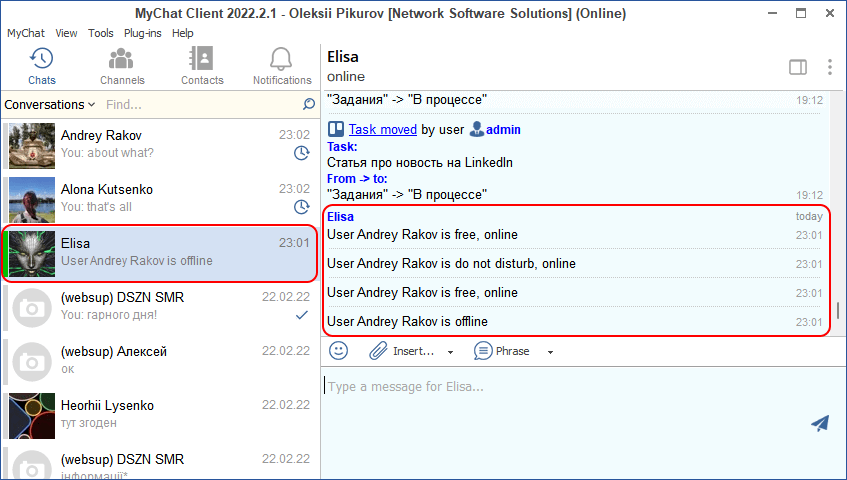
Task: Send message with paper plane icon
Action: 820,423
